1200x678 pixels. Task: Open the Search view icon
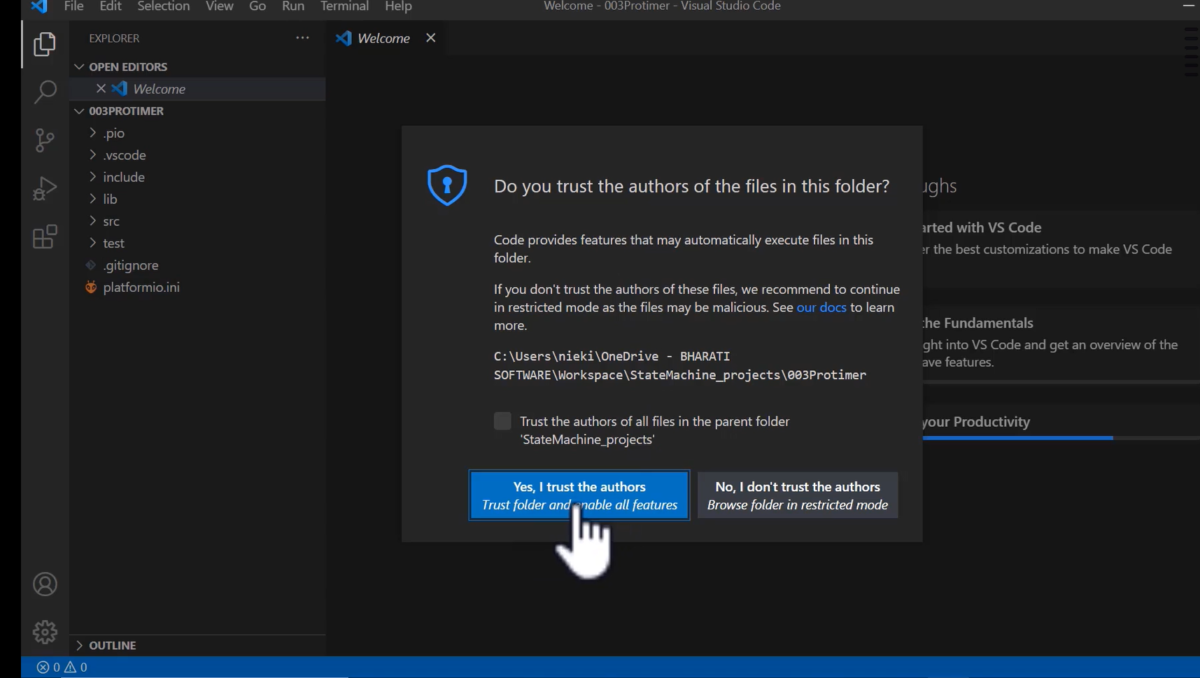coord(44,92)
